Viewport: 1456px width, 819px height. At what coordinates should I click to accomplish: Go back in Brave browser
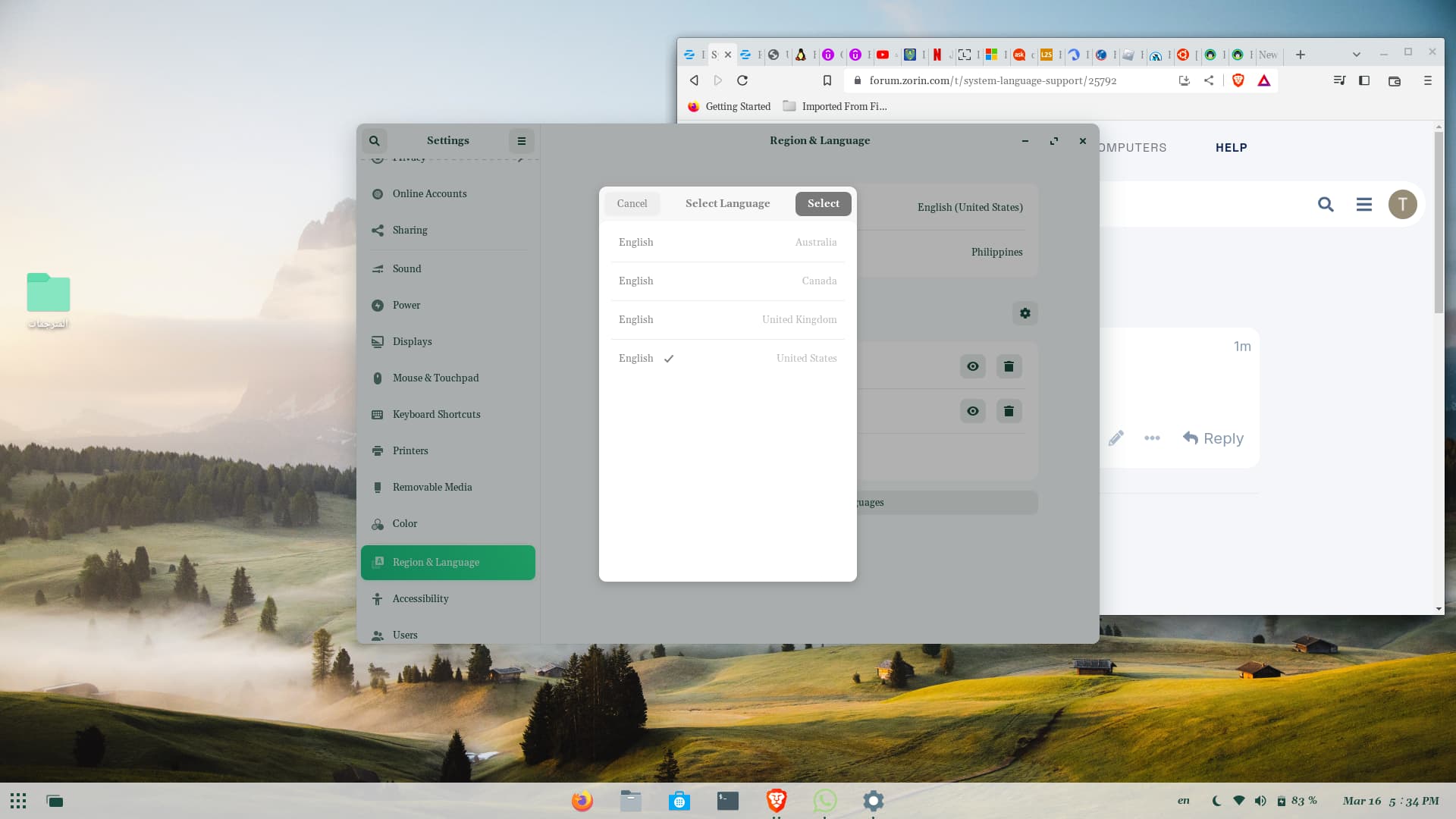pos(694,80)
